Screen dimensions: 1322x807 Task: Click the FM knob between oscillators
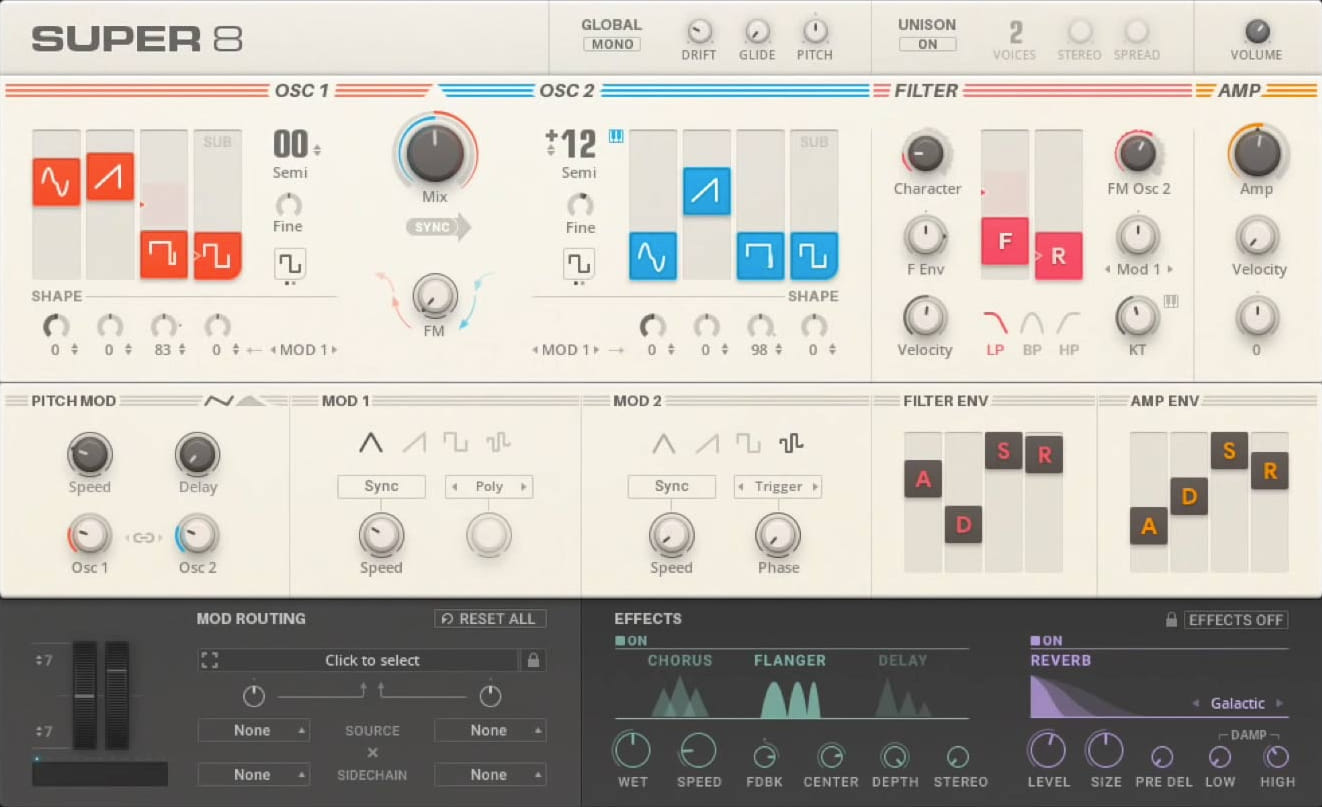(435, 297)
